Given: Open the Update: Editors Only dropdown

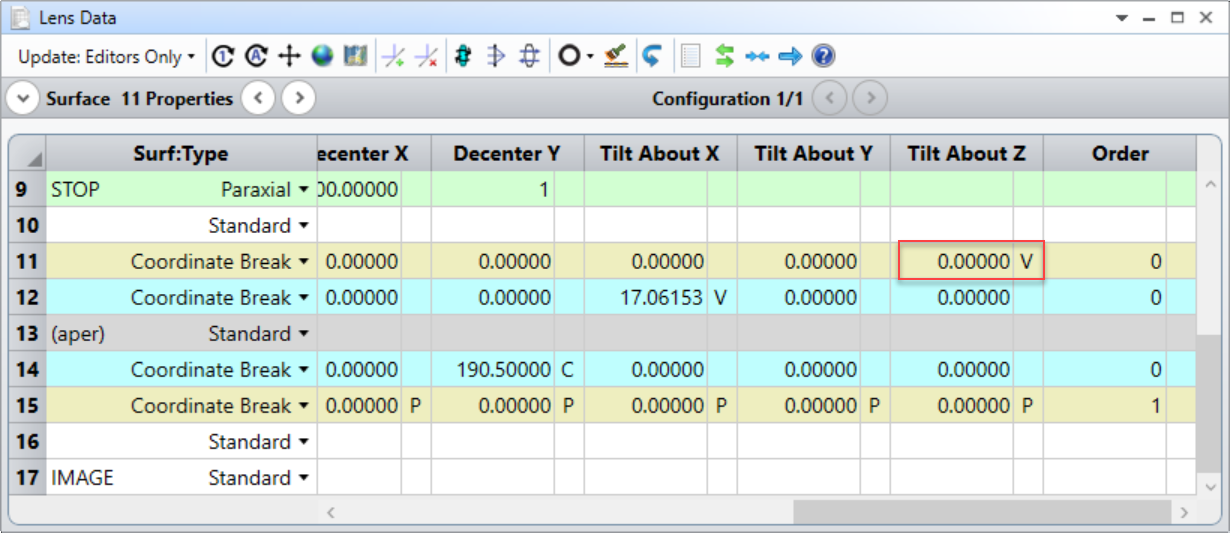Looking at the screenshot, I should (x=106, y=57).
